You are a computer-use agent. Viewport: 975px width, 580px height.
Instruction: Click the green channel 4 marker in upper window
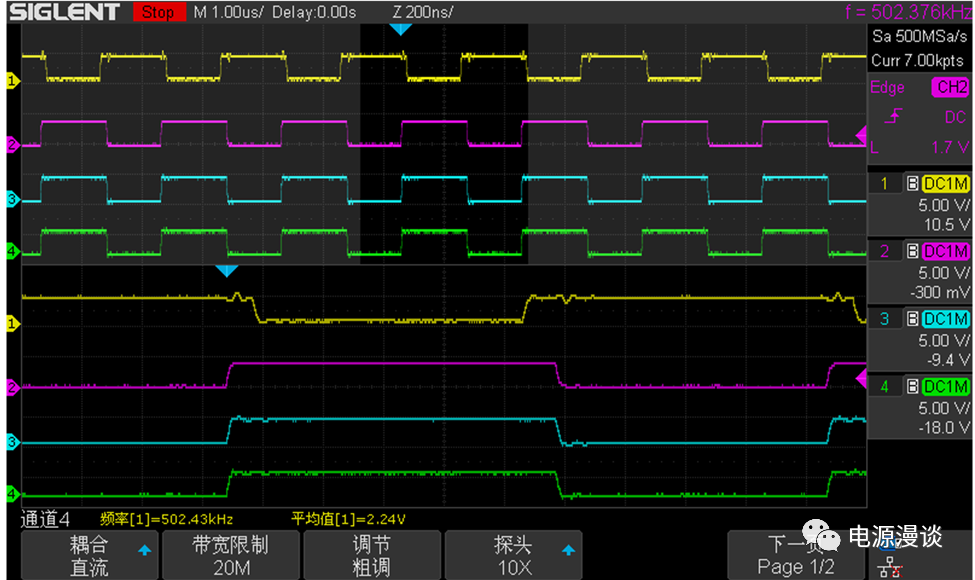12,252
